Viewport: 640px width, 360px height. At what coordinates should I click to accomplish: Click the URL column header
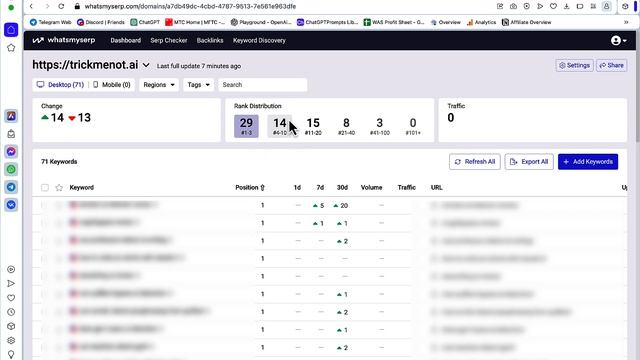click(436, 187)
